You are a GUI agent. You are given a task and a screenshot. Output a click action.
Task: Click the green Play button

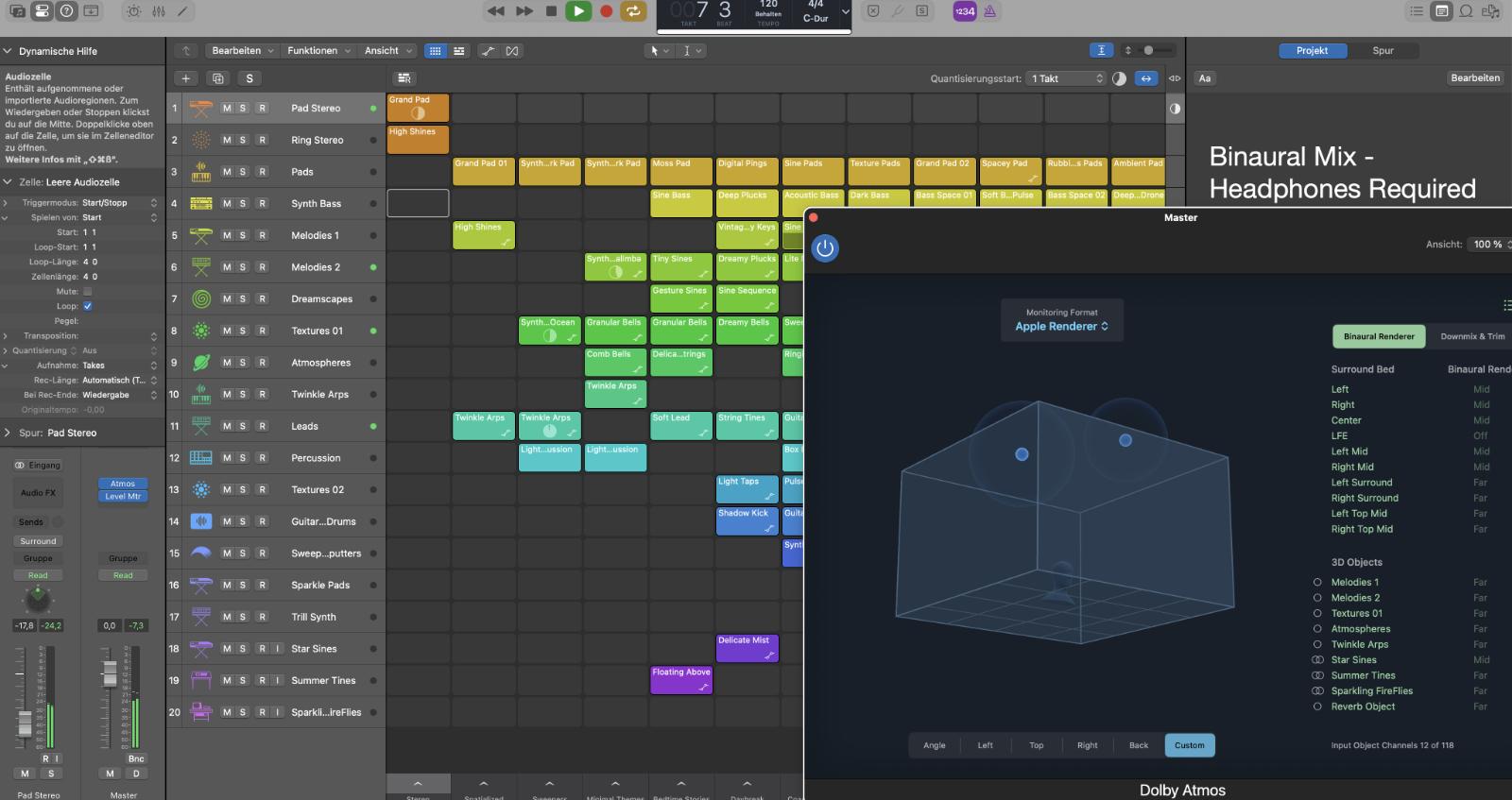coord(578,11)
